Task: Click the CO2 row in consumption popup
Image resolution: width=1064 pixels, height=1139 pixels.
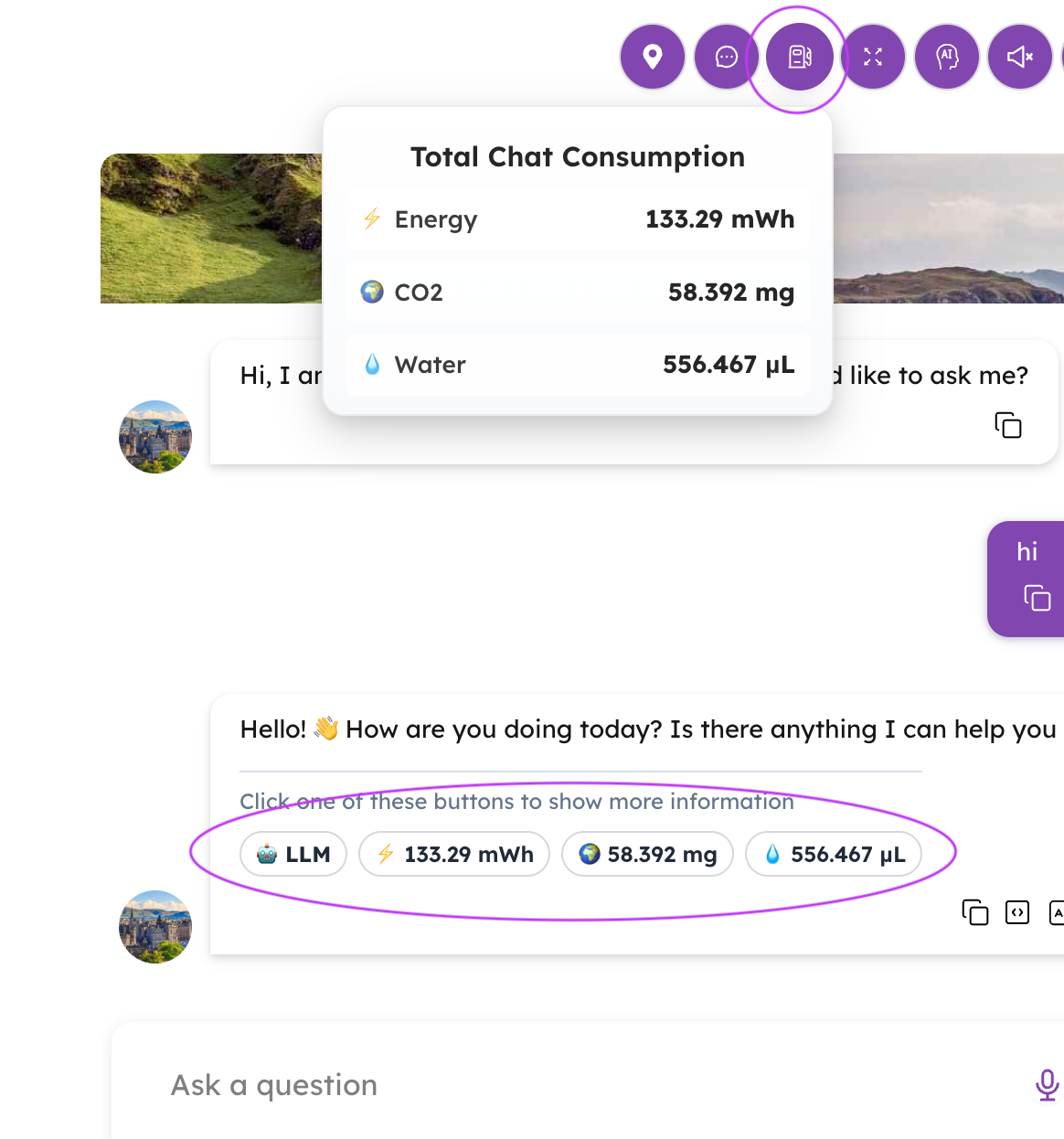Action: [x=578, y=293]
